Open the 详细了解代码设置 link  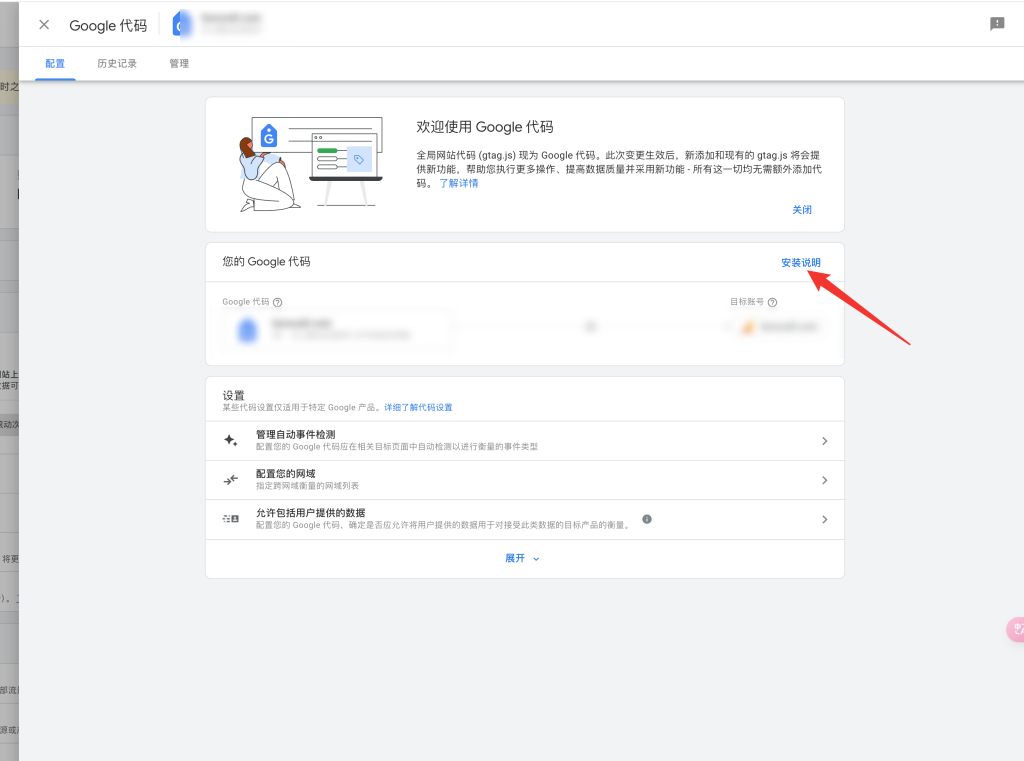tap(418, 408)
